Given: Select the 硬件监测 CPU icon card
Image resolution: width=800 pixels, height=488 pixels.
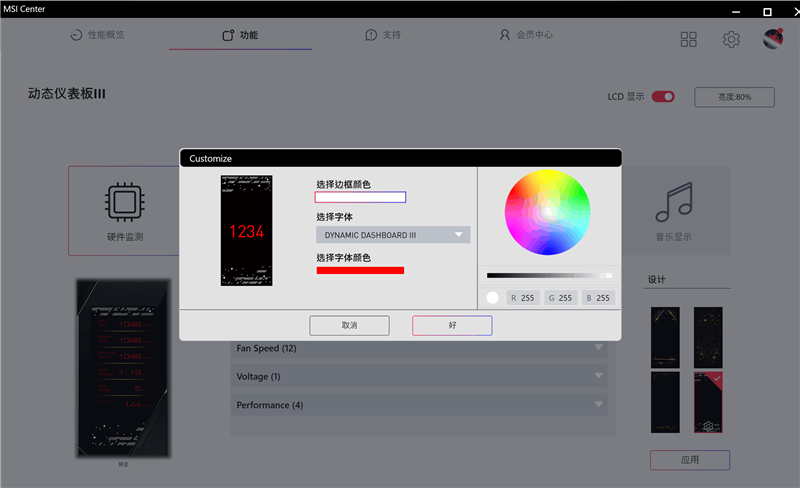Looking at the screenshot, I should tap(124, 211).
